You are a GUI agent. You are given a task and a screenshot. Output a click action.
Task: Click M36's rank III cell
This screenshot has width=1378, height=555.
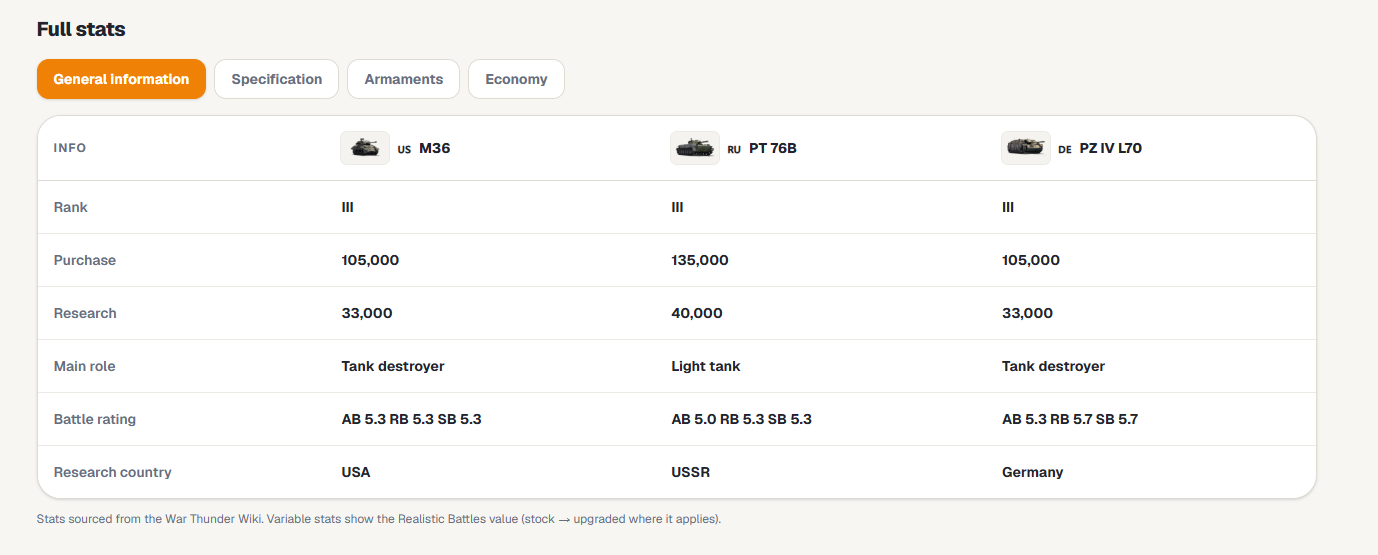tap(348, 207)
